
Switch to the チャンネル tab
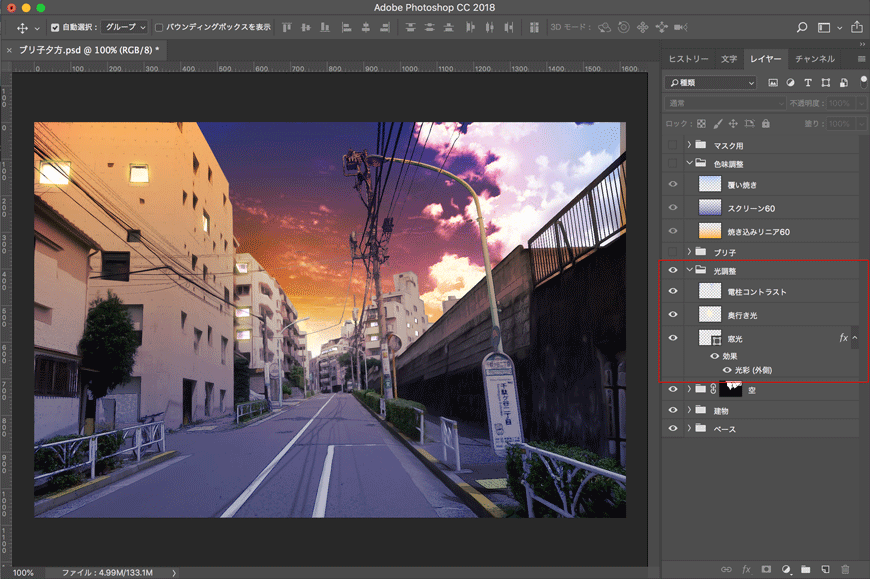point(815,59)
